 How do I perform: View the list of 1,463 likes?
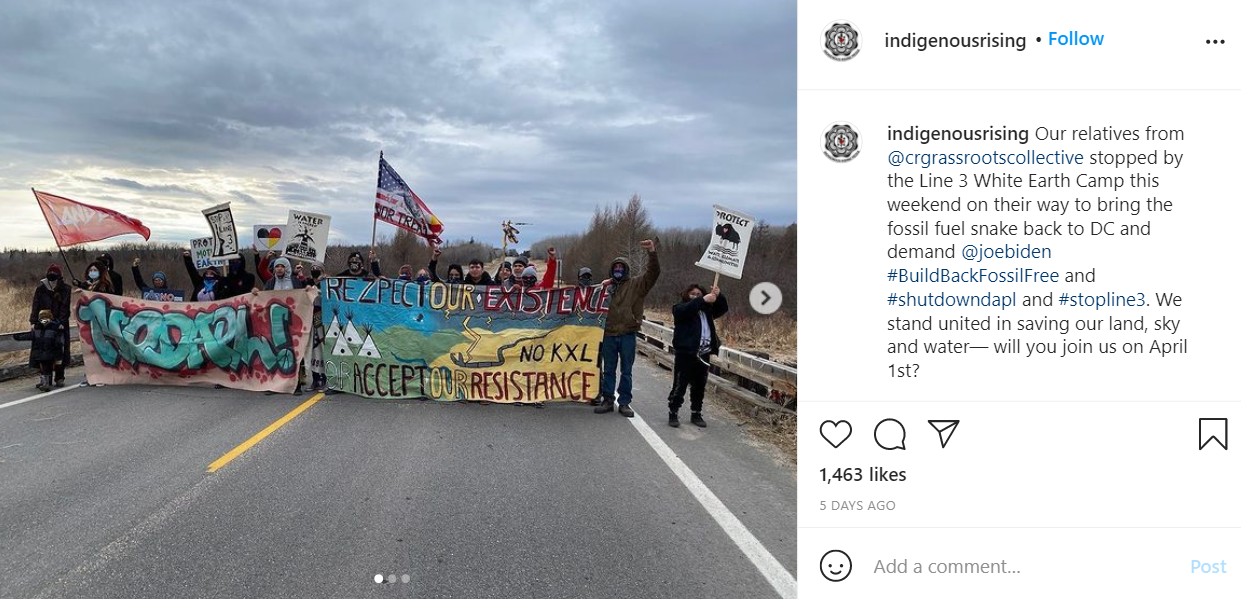[862, 474]
